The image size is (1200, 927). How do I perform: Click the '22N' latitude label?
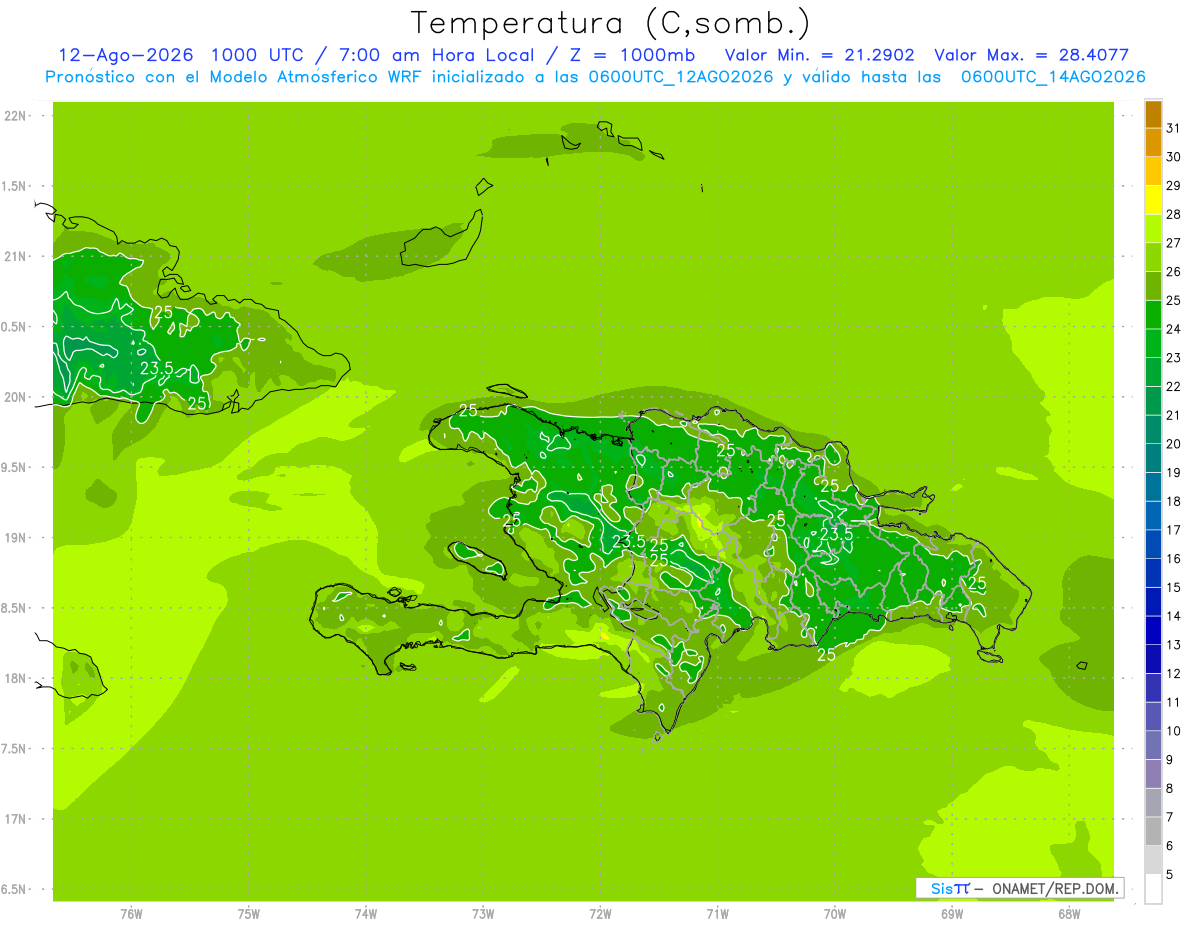15,116
